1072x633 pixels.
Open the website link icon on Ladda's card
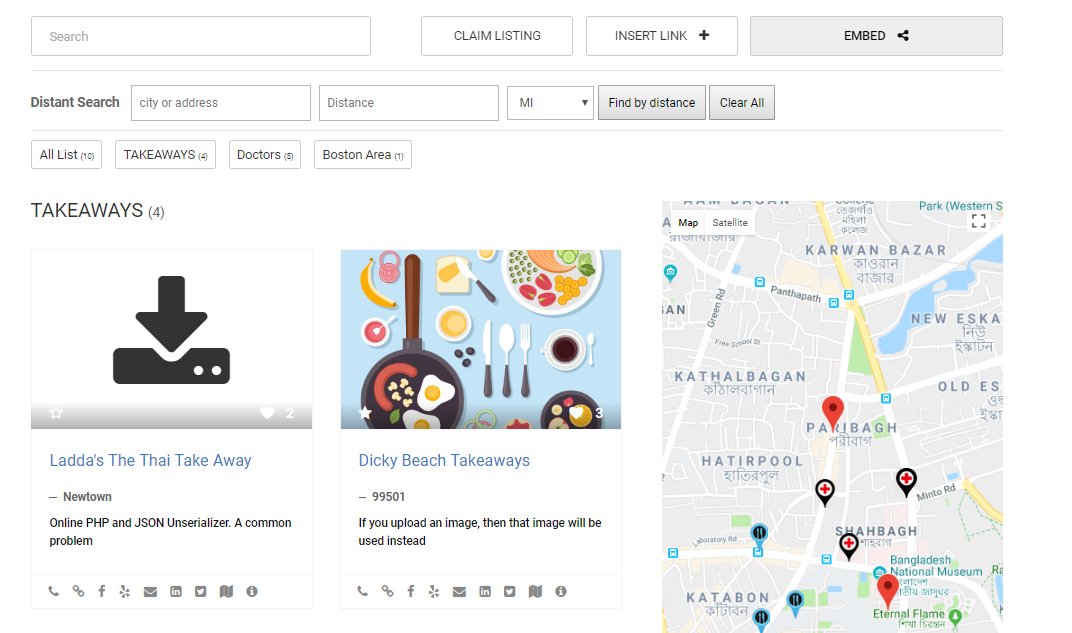79,591
